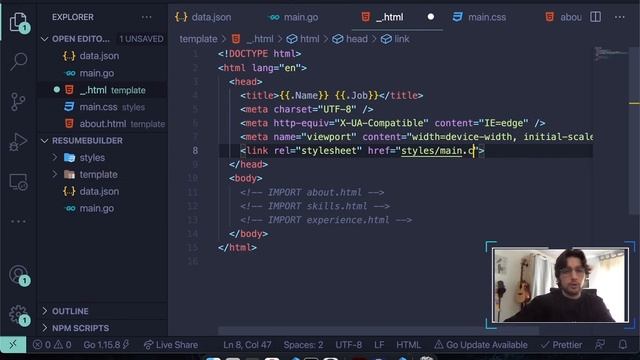The image size is (640, 360).
Task: Place cursor on DOCTYPE html line
Action: coord(259,54)
